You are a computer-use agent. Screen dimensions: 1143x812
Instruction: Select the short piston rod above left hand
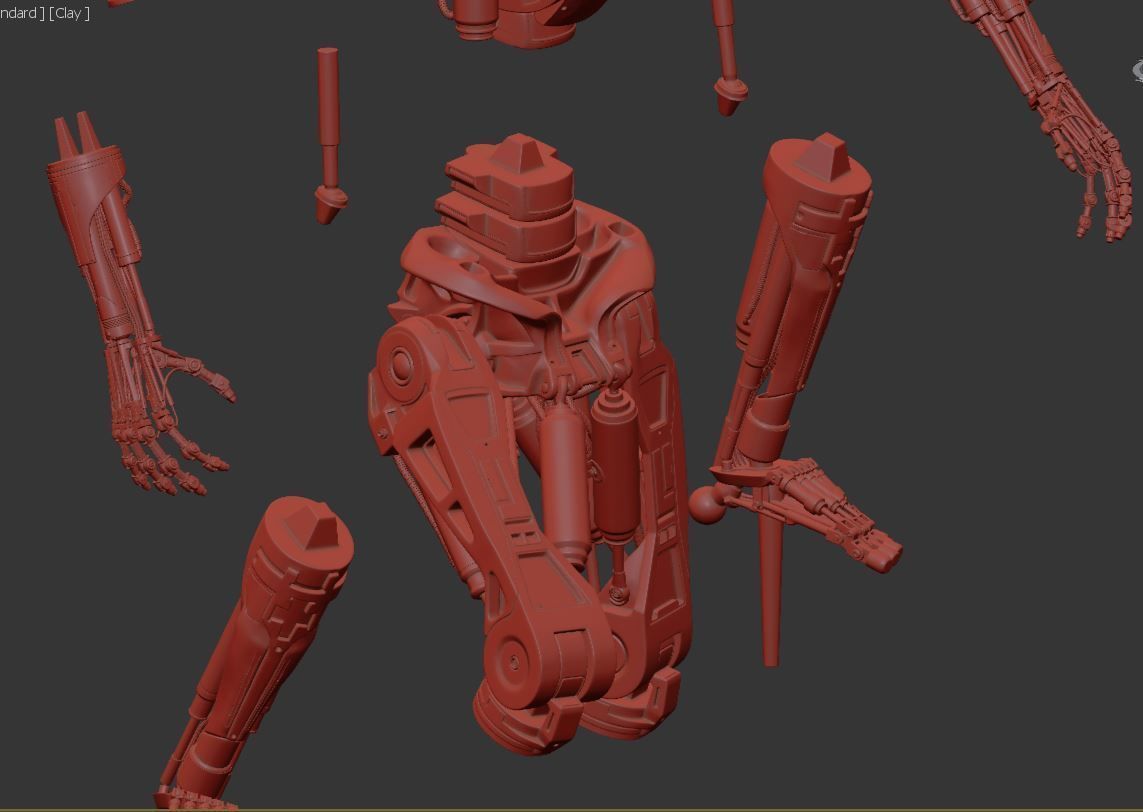[329, 135]
